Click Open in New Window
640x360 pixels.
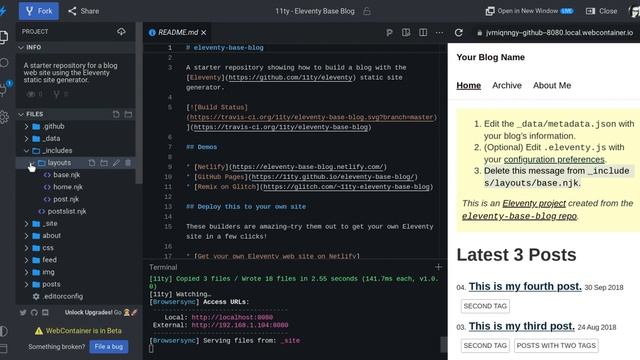click(x=529, y=11)
